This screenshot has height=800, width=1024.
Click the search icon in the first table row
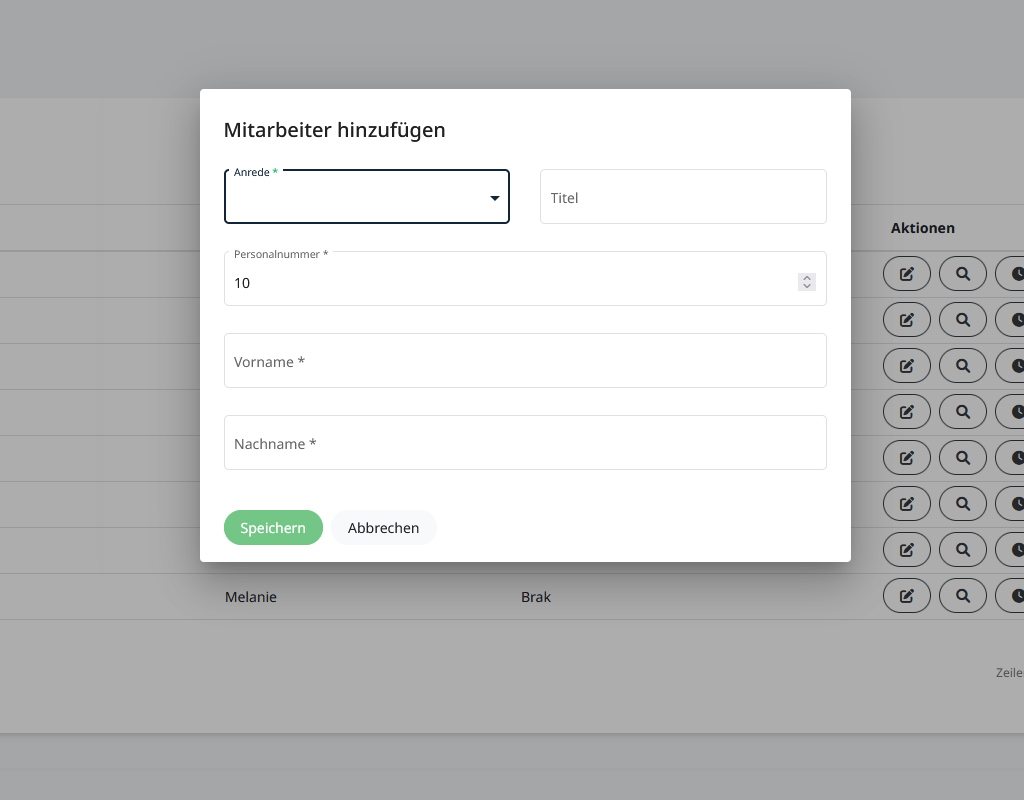[x=962, y=274]
